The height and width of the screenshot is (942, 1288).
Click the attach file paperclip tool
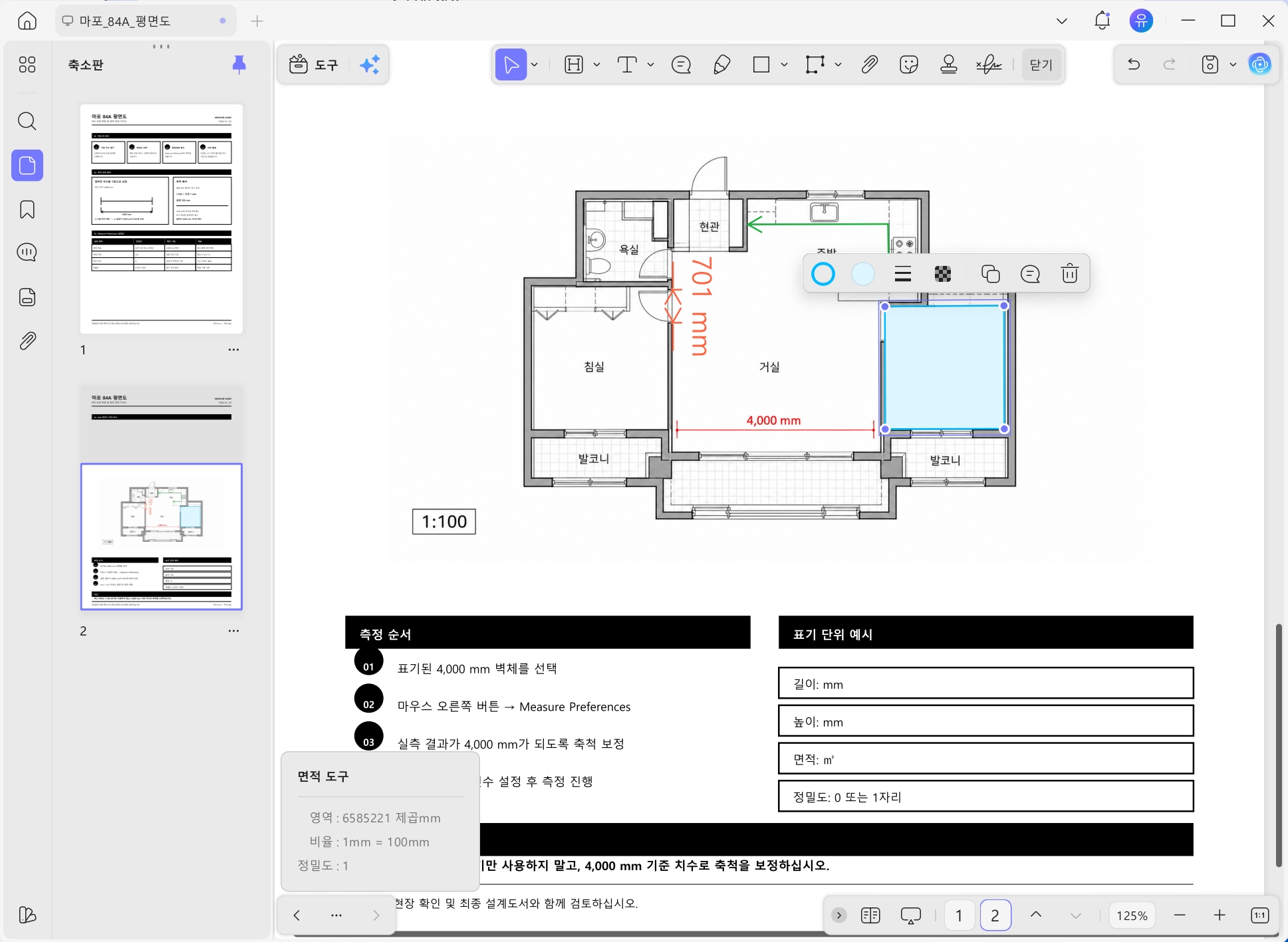pyautogui.click(x=870, y=64)
